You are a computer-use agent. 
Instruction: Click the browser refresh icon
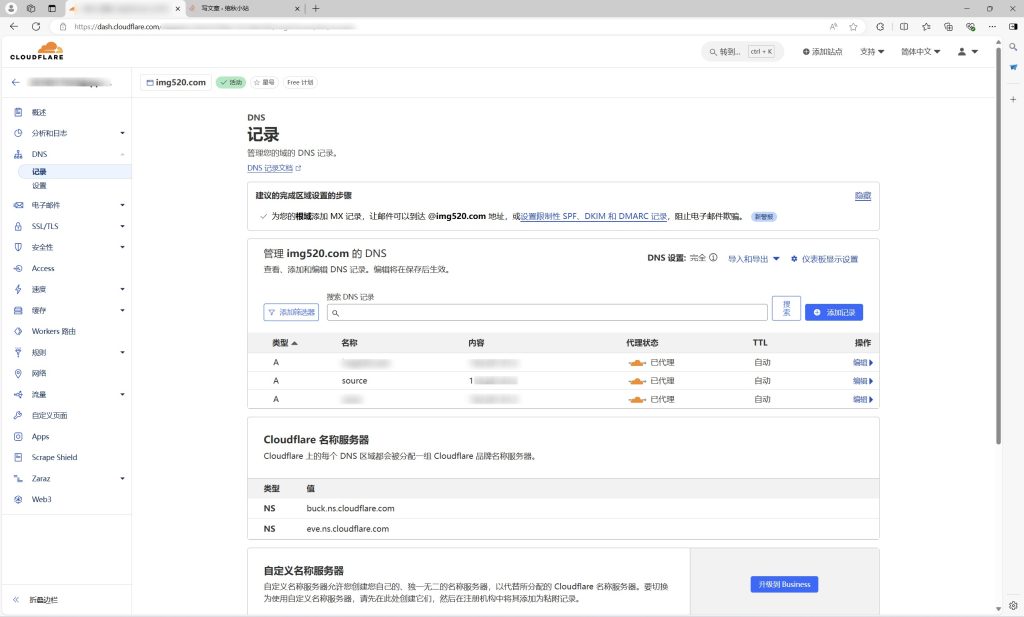[x=36, y=27]
